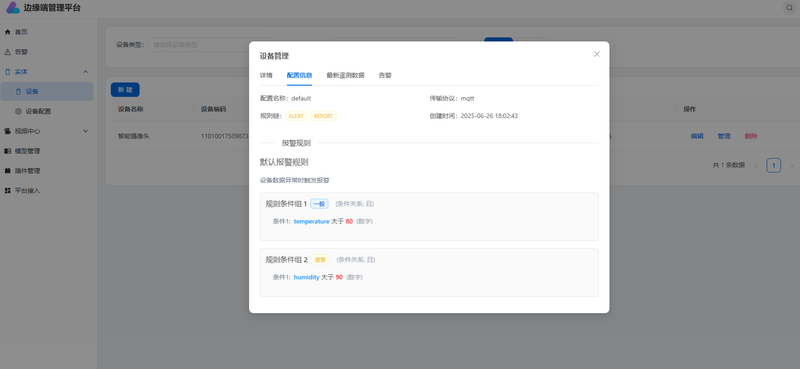Click the 实体 entity icon in the sidebar
This screenshot has height=369, width=800.
7,72
